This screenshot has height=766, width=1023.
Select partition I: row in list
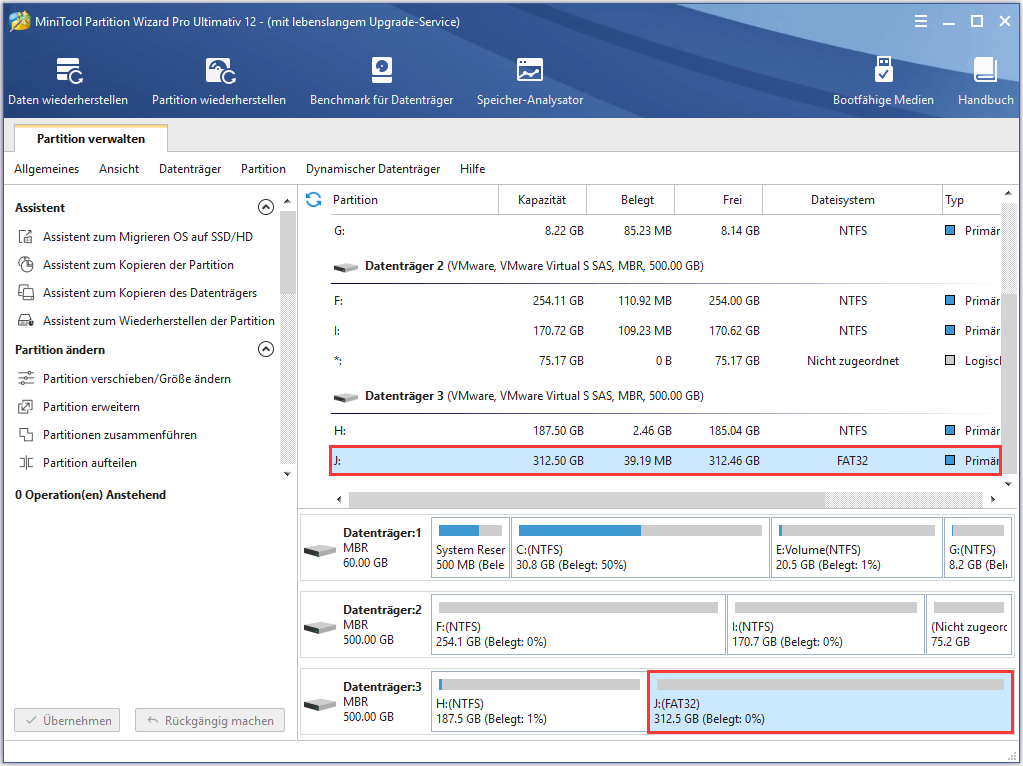click(665, 331)
